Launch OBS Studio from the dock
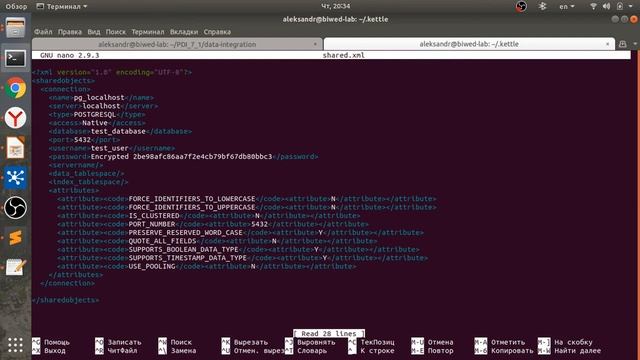This screenshot has width=640, height=360. pyautogui.click(x=16, y=208)
